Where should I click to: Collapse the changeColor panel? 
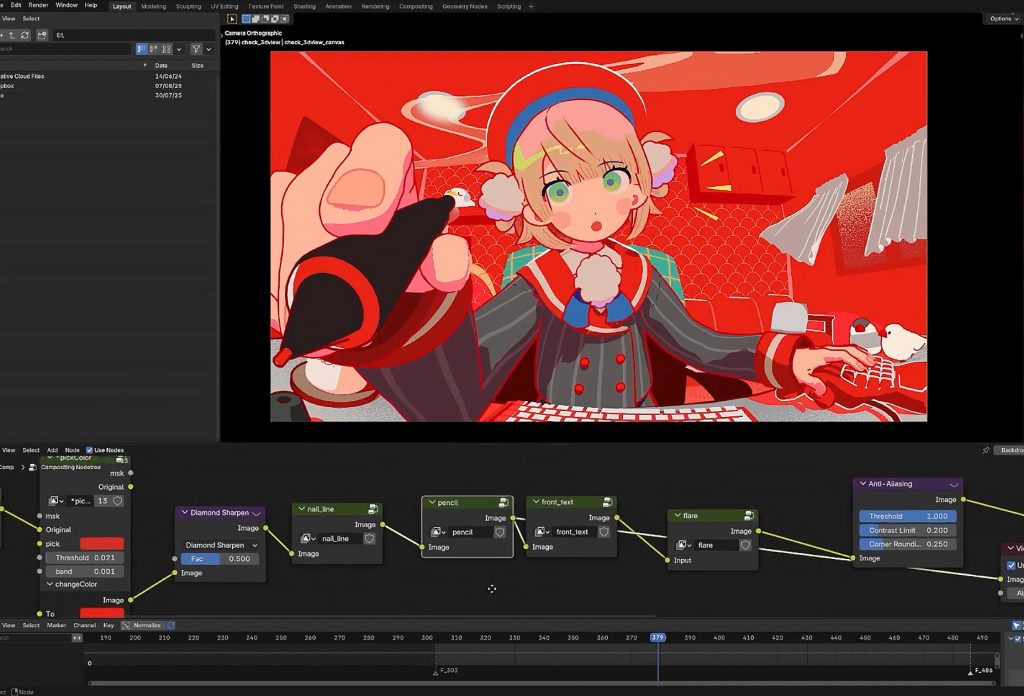tap(50, 584)
